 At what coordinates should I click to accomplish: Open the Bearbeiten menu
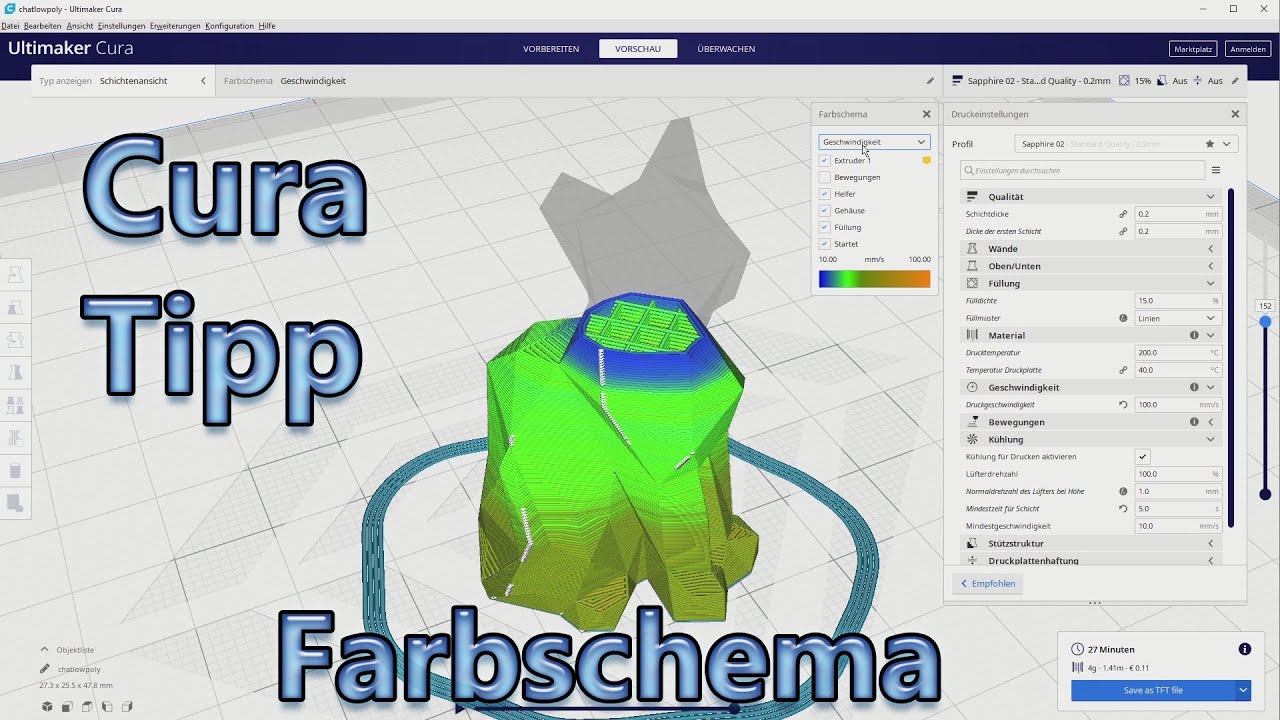(42, 25)
